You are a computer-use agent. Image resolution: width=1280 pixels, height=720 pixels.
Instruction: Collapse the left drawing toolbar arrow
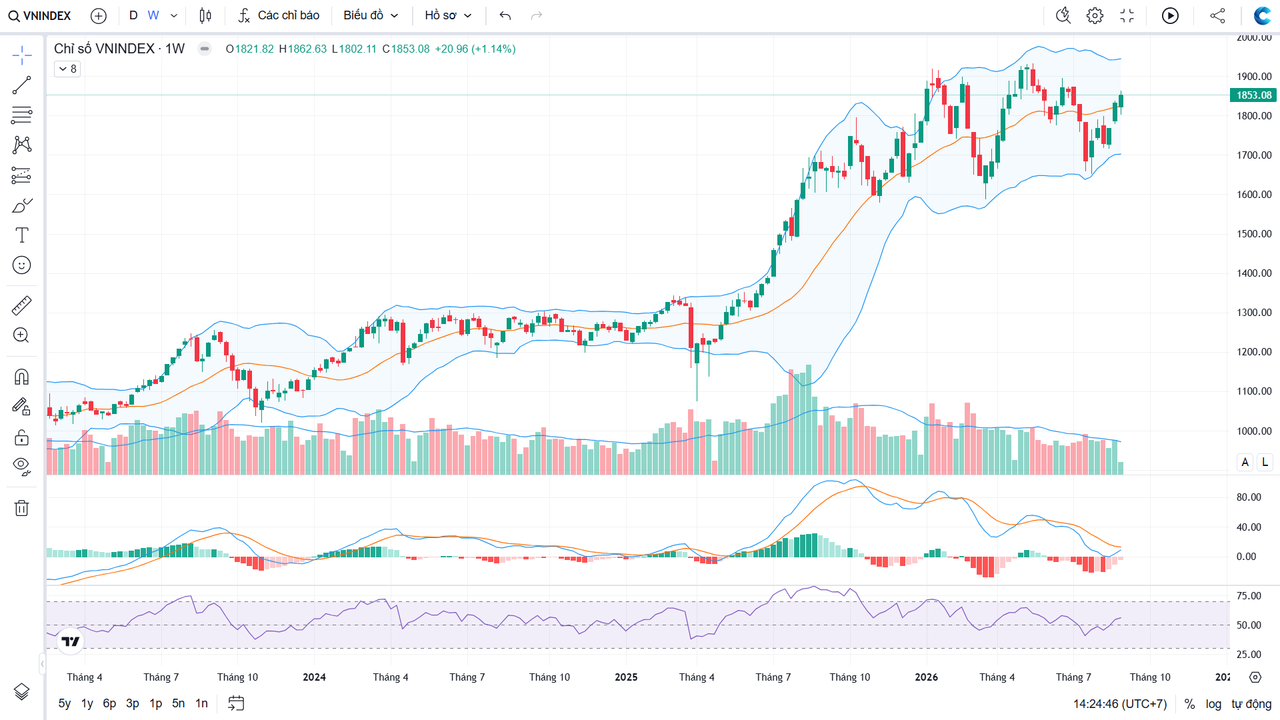point(43,663)
